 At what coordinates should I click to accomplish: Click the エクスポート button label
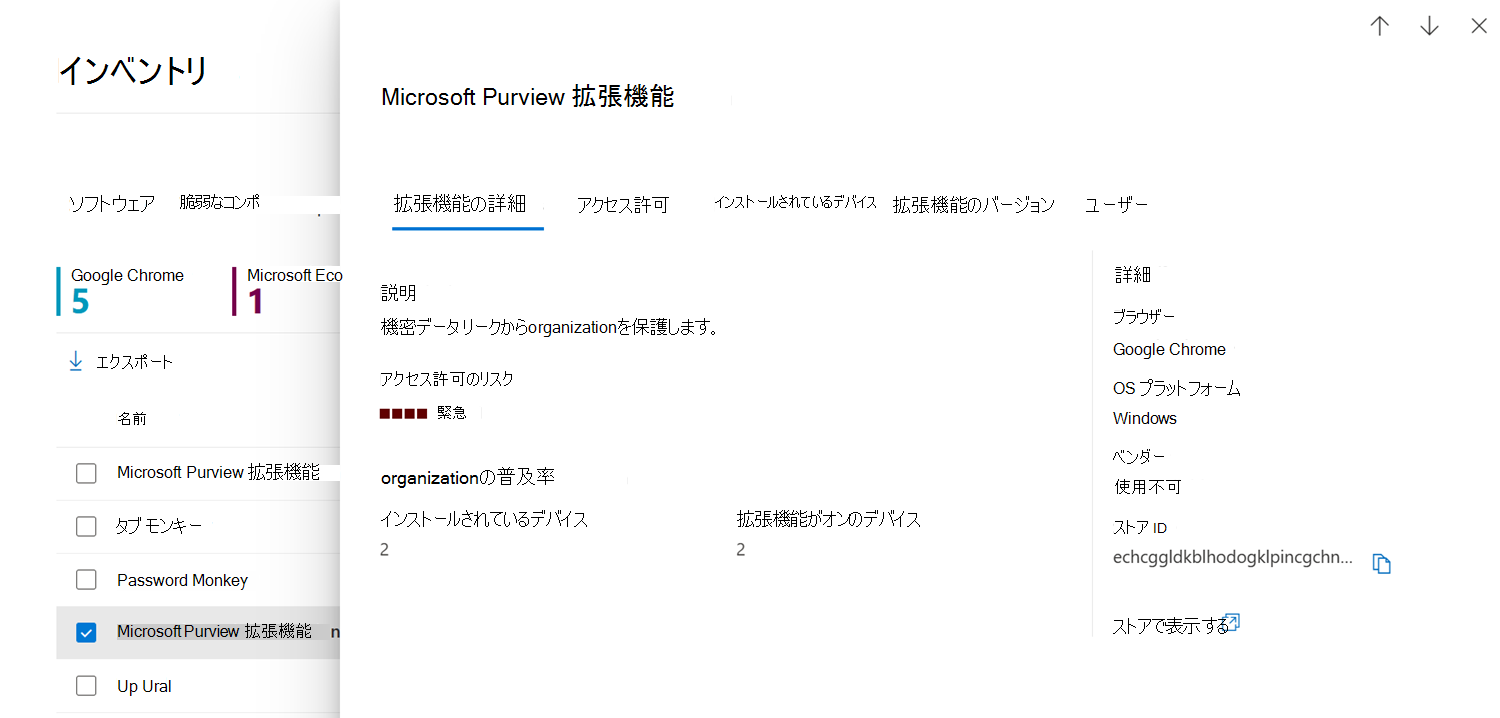point(134,362)
